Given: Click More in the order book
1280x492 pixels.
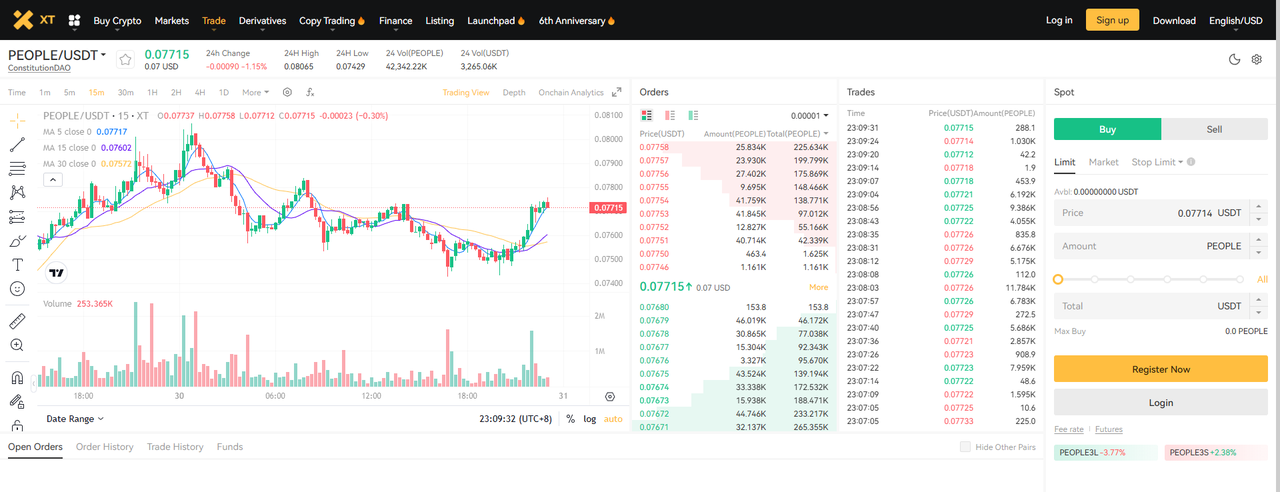Looking at the screenshot, I should click(x=819, y=287).
